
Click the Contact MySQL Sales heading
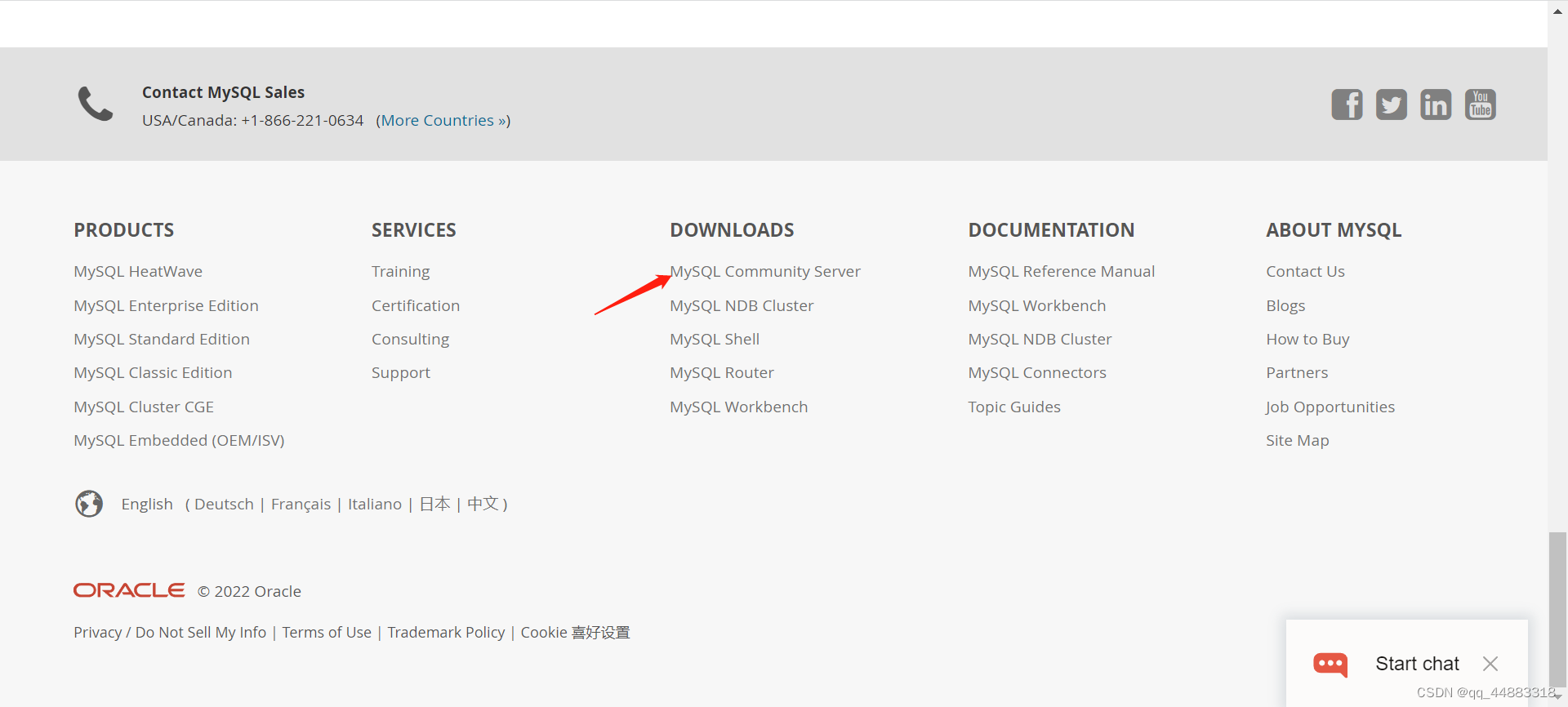223,92
